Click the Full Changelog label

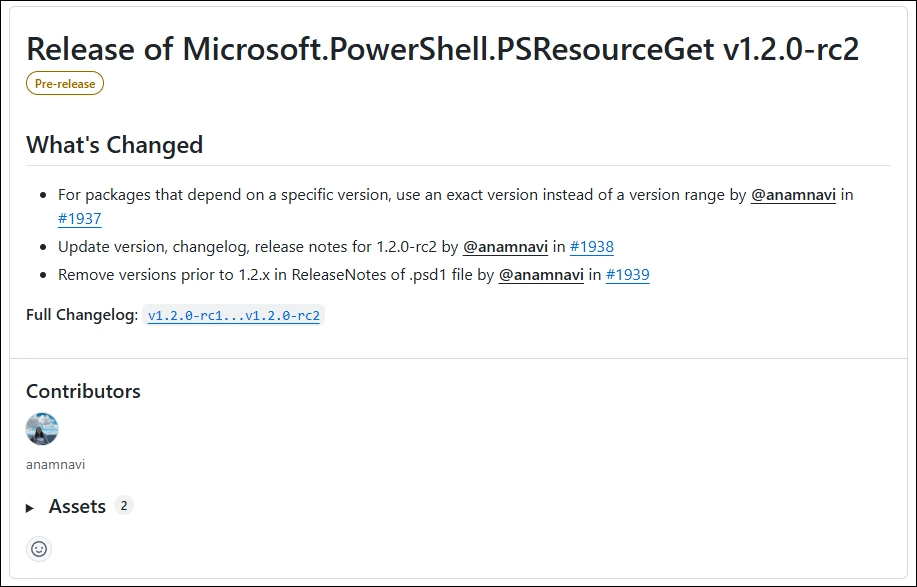click(82, 316)
